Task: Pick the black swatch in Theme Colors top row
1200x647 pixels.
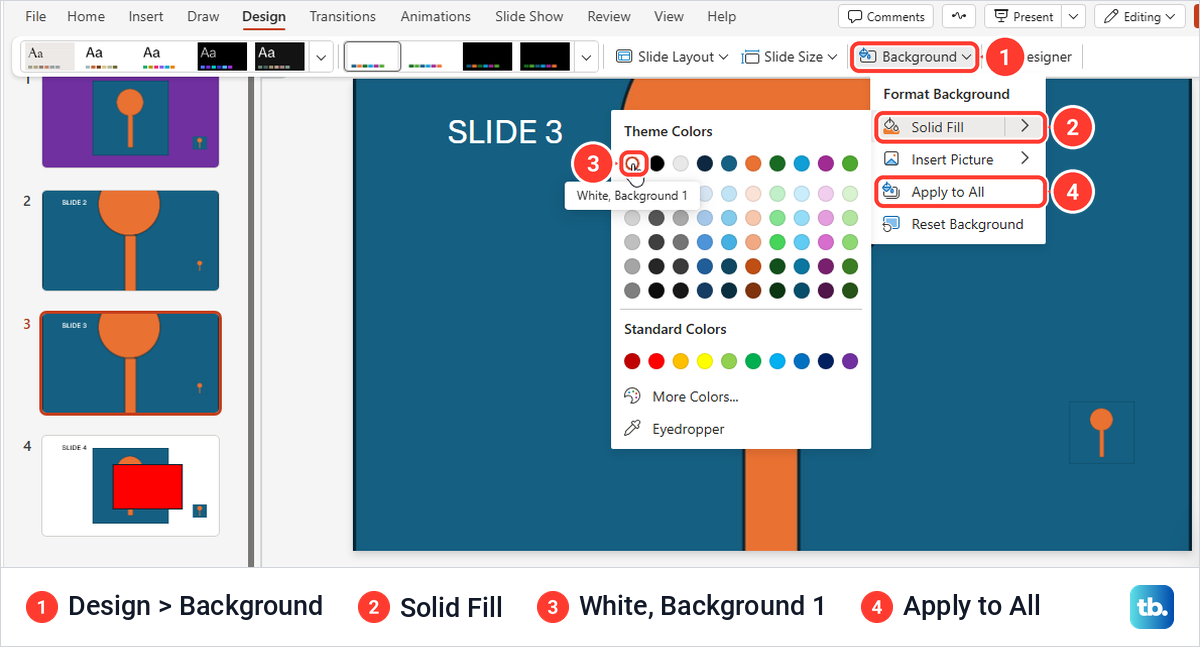Action: pos(657,163)
